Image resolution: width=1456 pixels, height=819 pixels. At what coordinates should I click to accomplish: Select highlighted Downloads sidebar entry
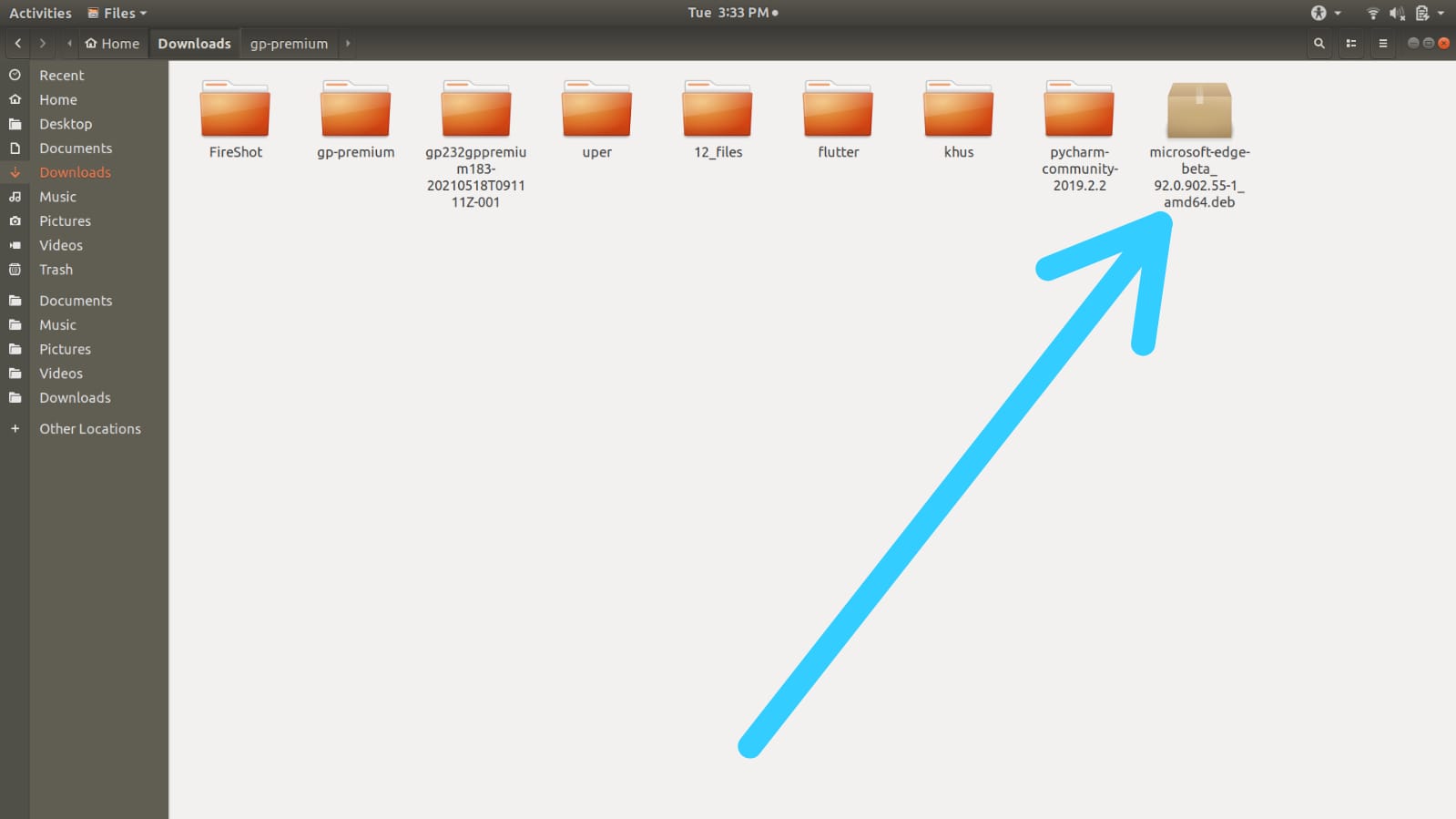tap(84, 172)
